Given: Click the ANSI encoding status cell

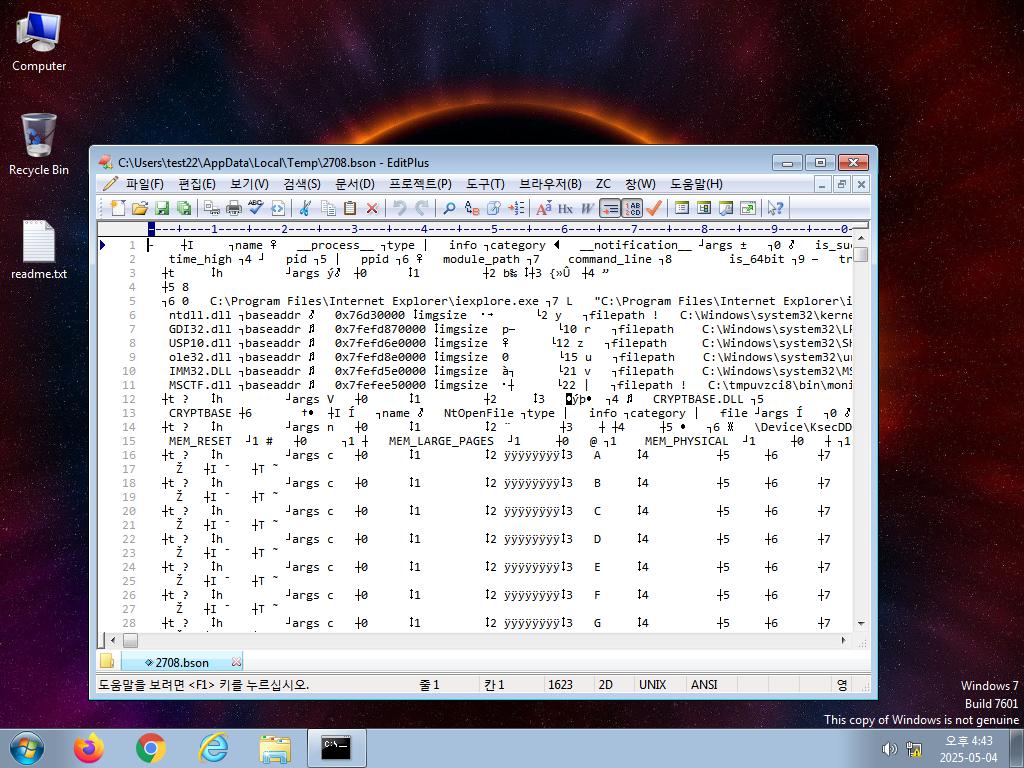Looking at the screenshot, I should (x=704, y=684).
